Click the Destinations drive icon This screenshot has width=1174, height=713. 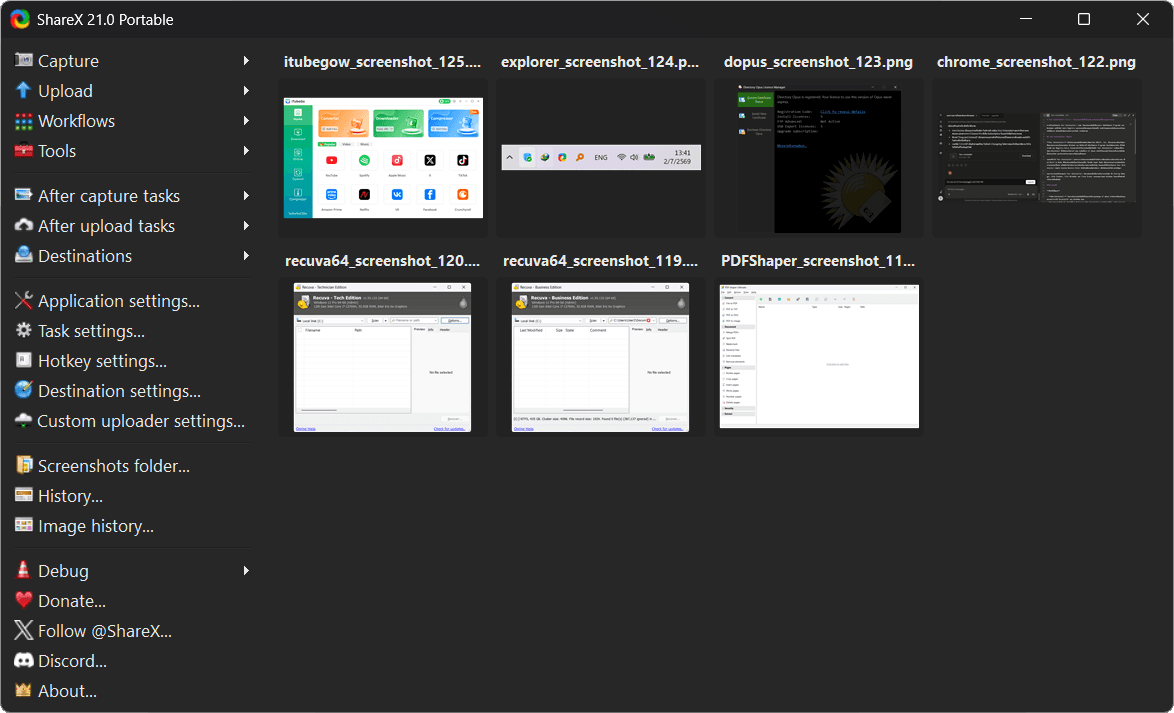coord(24,255)
